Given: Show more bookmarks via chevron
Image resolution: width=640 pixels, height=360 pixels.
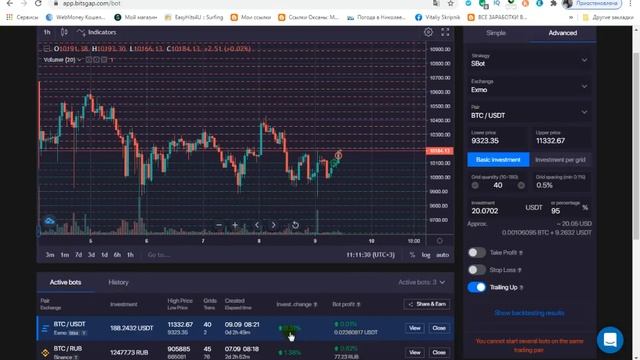Looking at the screenshot, I should [x=571, y=17].
